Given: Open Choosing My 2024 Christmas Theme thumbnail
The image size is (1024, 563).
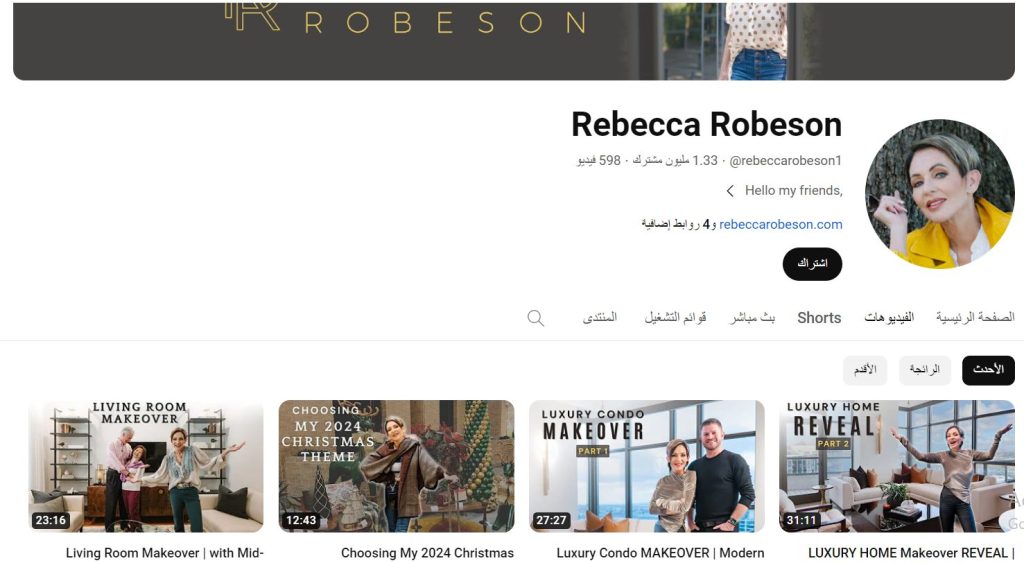Looking at the screenshot, I should [x=396, y=466].
